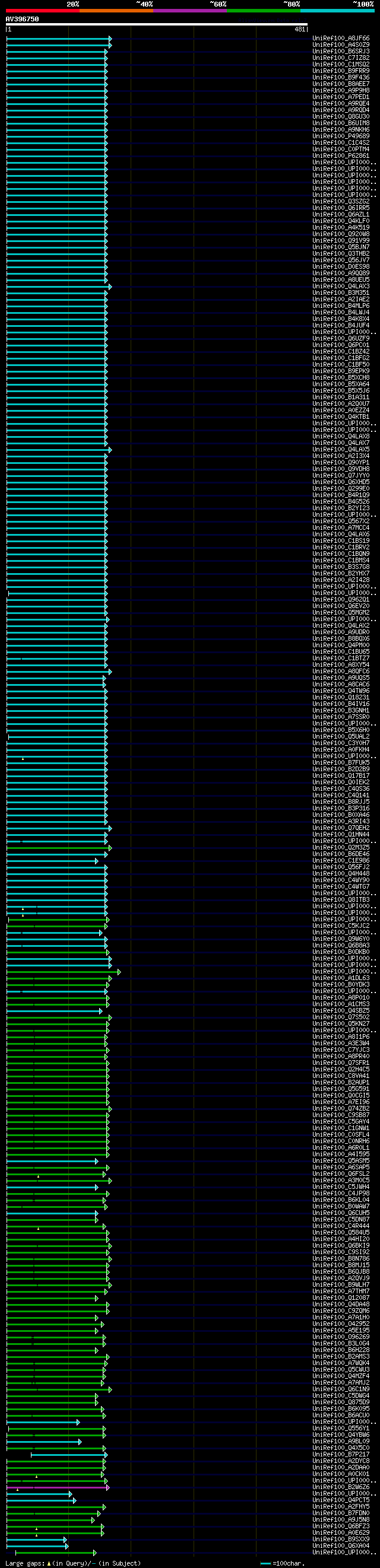The height and width of the screenshot is (1568, 380).
Task: Open the UniRef100_C7IZ82 entry
Action: click(x=341, y=57)
